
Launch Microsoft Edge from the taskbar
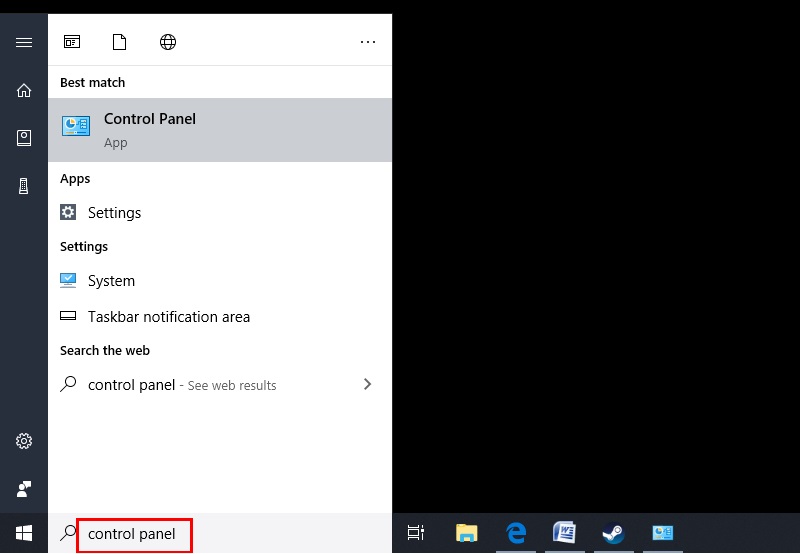[516, 533]
